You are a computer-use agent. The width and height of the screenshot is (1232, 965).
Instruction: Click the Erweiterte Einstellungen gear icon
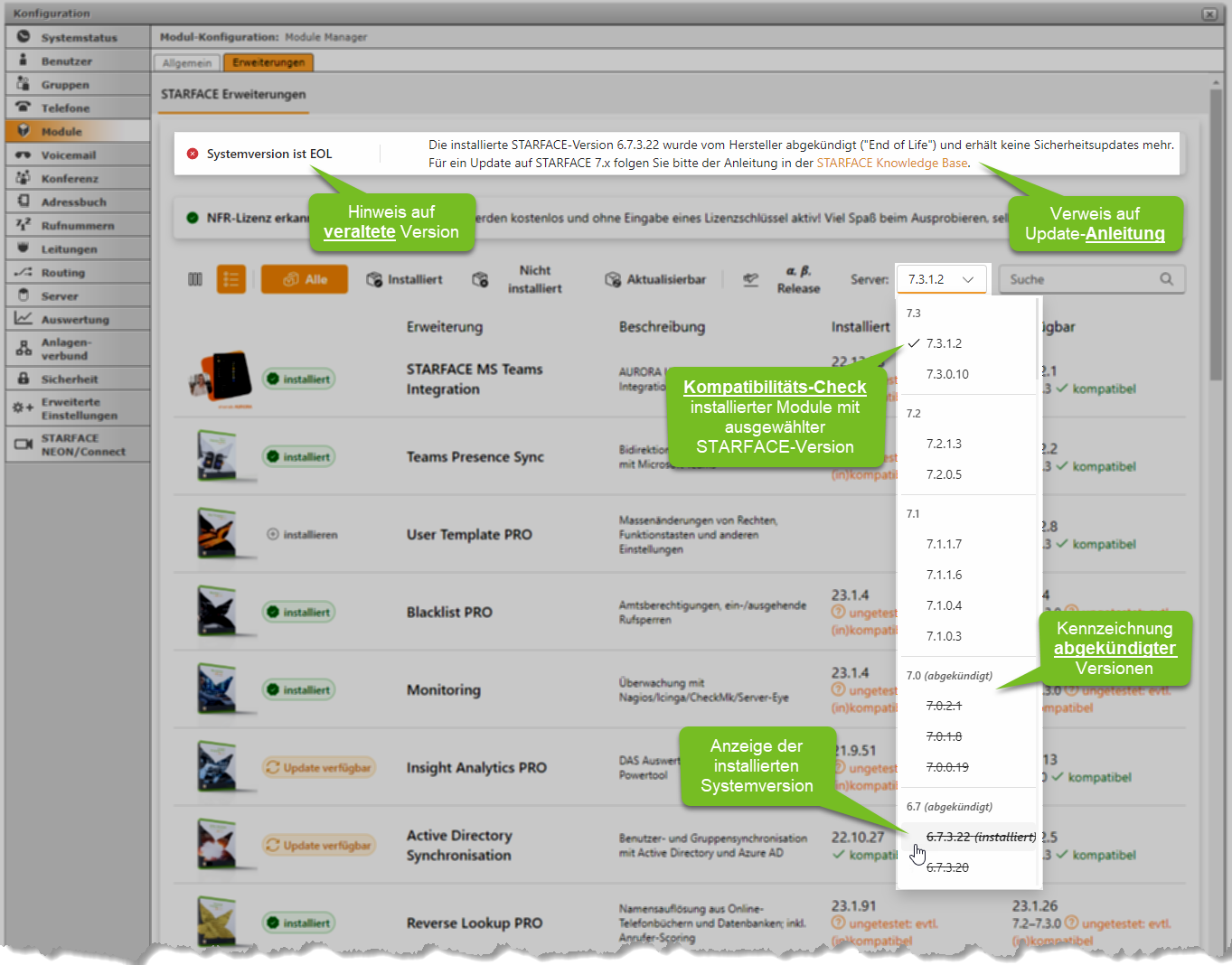click(x=23, y=408)
